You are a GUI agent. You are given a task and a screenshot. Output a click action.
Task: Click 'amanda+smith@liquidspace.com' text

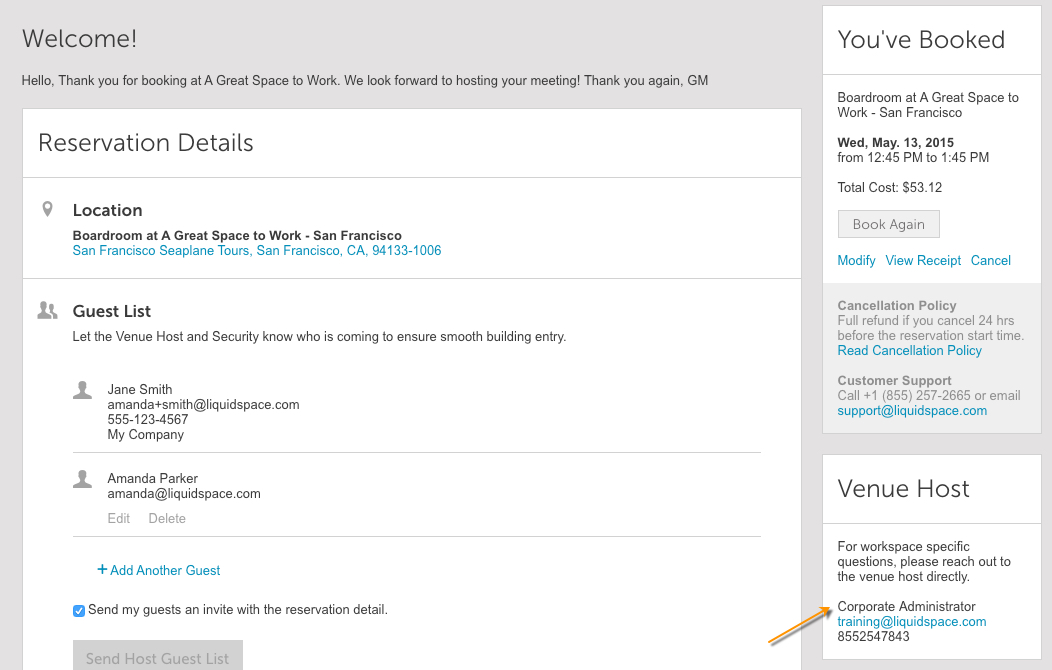coord(203,404)
